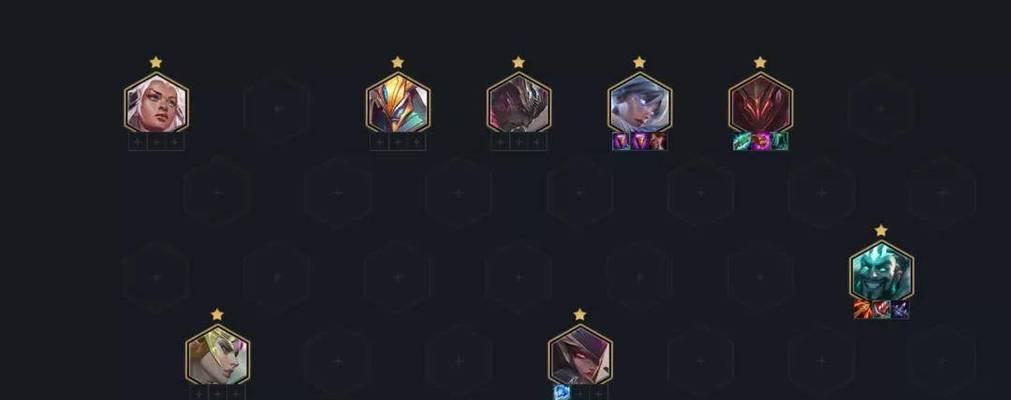The image size is (1011, 400).
Task: Choose the teal bearded grinning champion
Action: tap(881, 271)
